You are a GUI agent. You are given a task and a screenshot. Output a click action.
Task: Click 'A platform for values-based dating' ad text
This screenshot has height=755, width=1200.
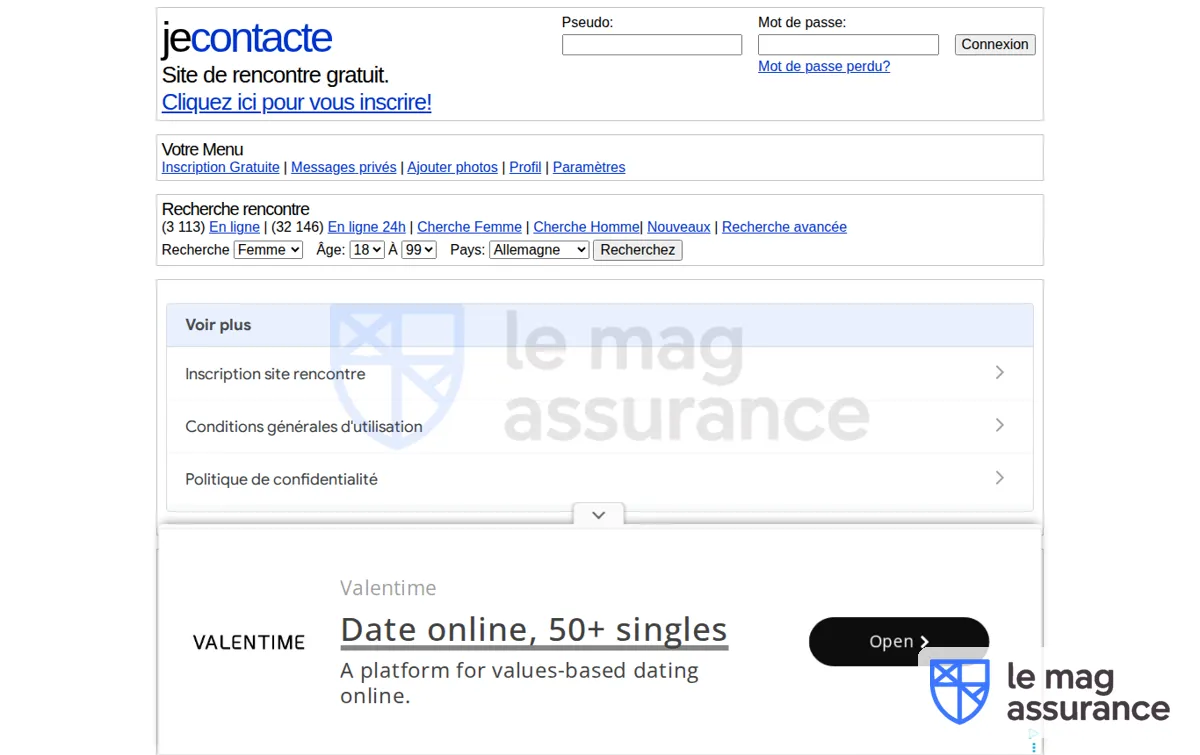(x=519, y=683)
